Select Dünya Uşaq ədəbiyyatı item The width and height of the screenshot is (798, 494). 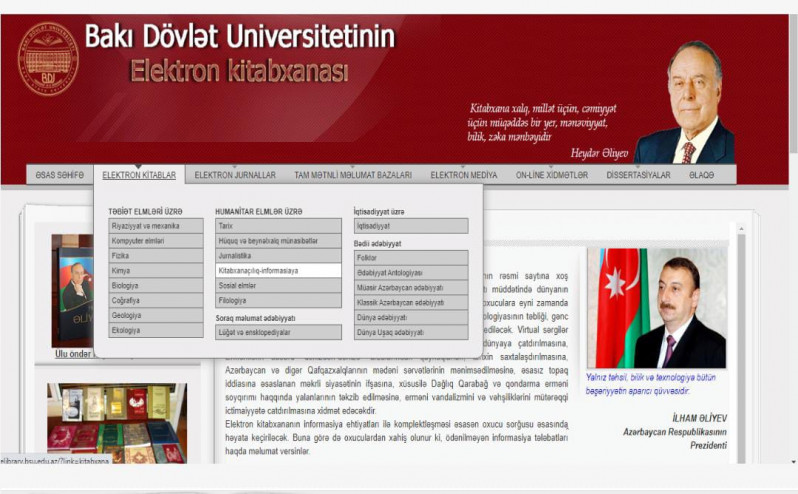point(411,332)
